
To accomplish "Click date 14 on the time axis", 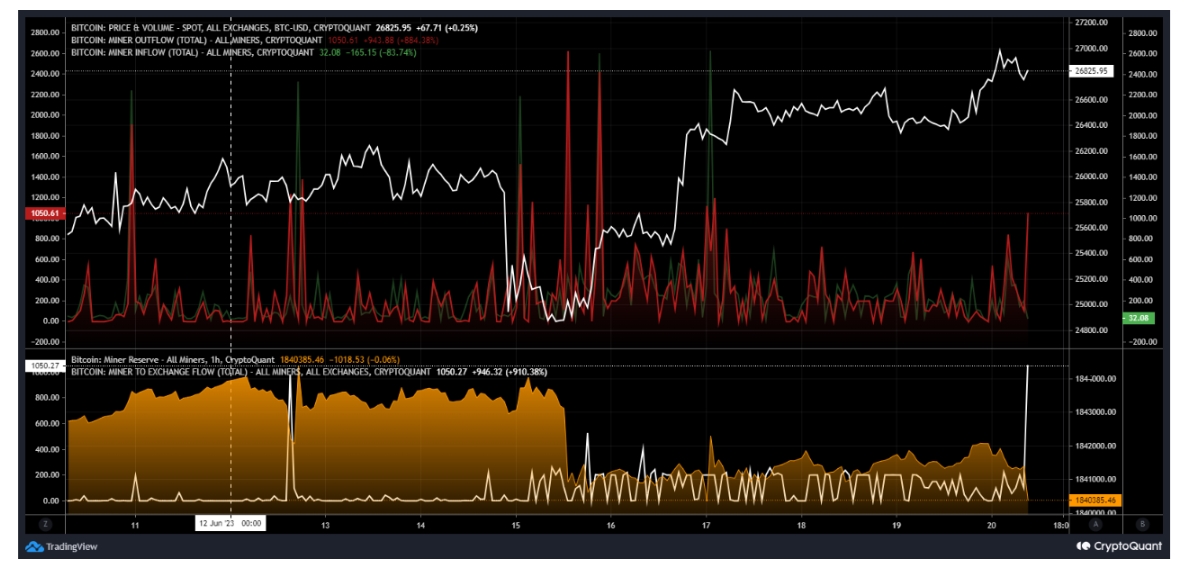I will 420,524.
